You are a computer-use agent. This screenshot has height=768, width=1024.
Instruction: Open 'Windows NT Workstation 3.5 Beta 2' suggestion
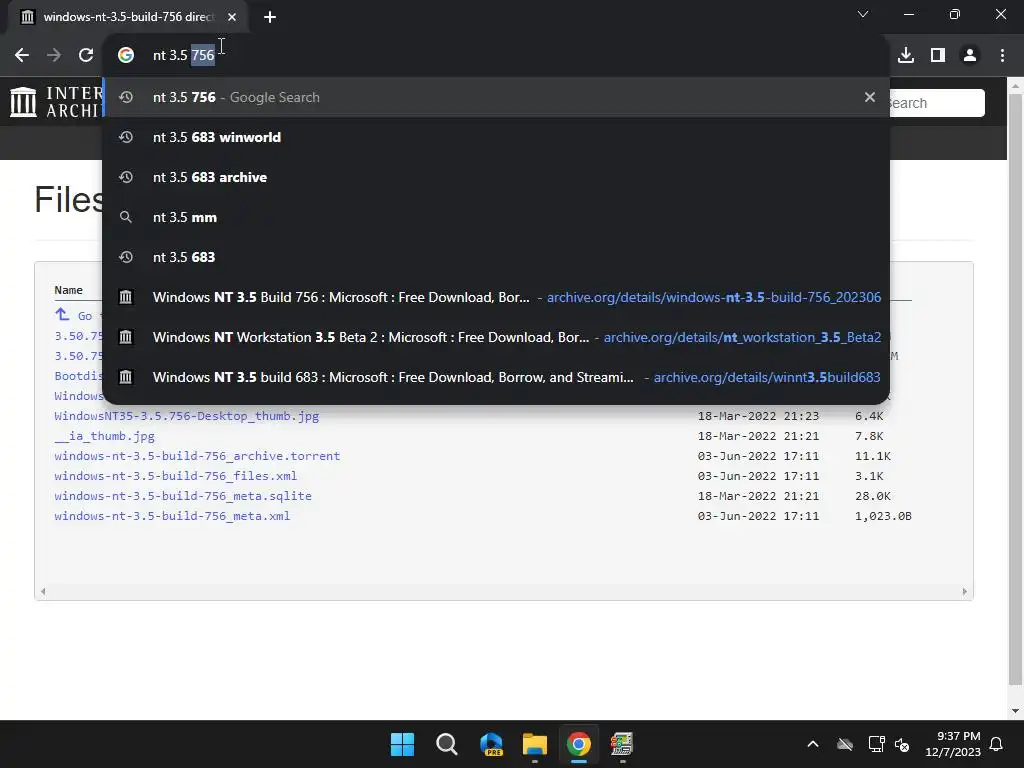[x=496, y=337]
